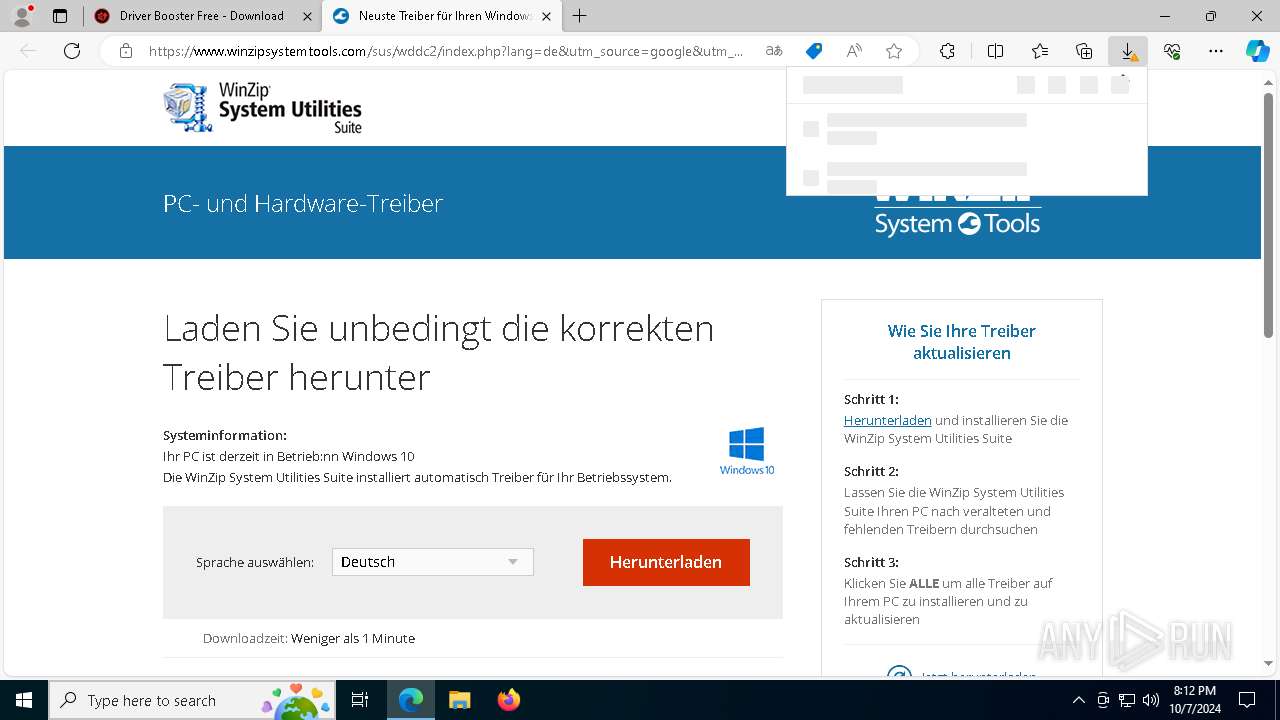Open Browser essentials icon

point(1172,51)
